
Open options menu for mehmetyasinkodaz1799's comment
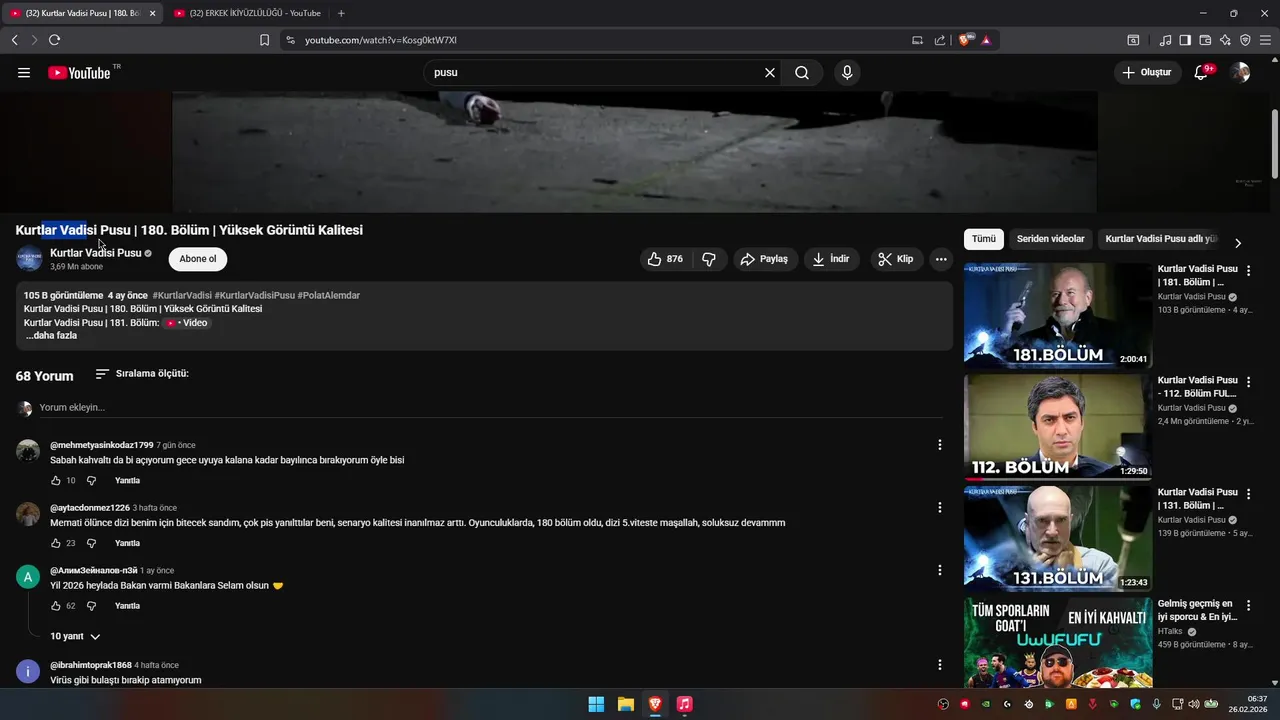click(939, 445)
